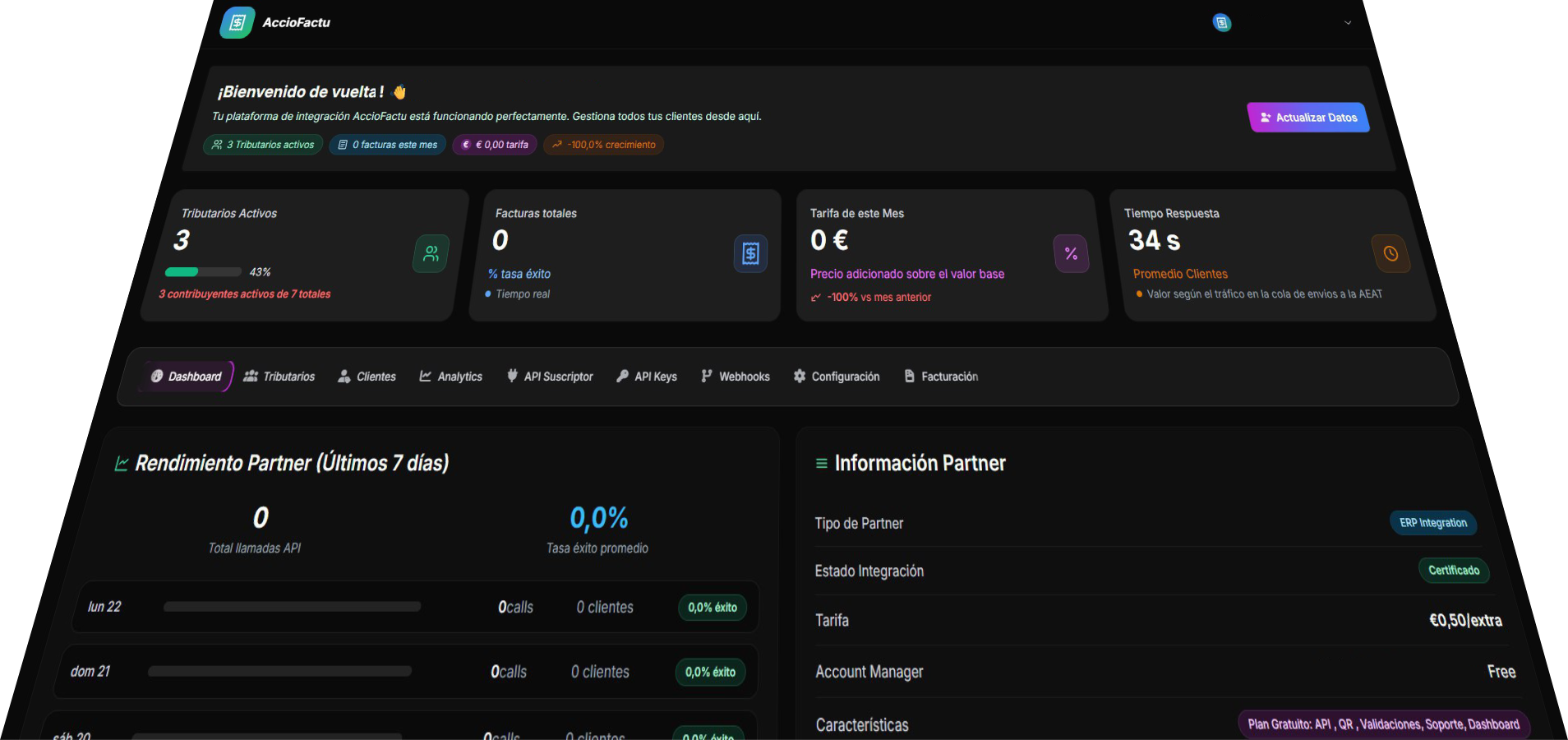Viewport: 1568px width, 740px height.
Task: Expand the account dropdown chevron
Action: pyautogui.click(x=1348, y=23)
